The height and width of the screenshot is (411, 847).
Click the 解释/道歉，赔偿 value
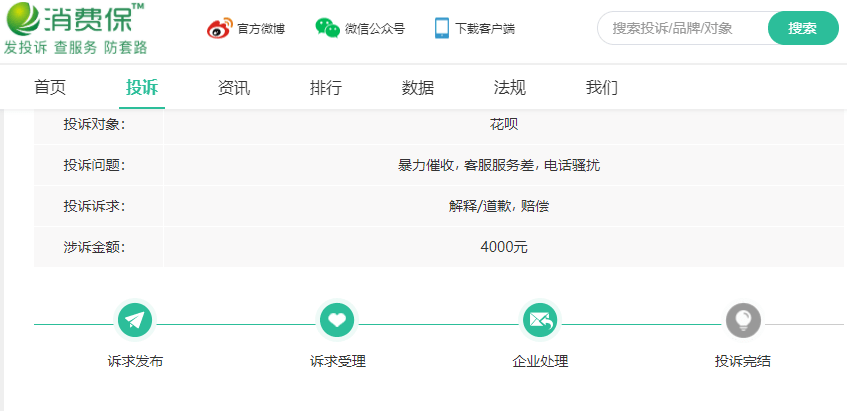pyautogui.click(x=499, y=206)
